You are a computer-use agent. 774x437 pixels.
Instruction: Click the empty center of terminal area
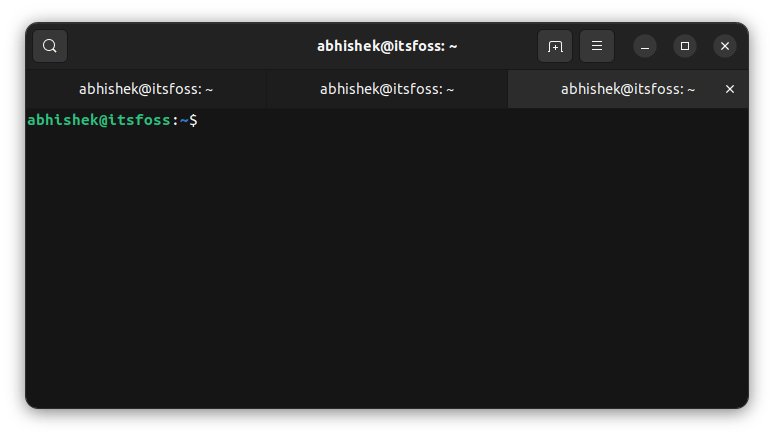[x=387, y=260]
